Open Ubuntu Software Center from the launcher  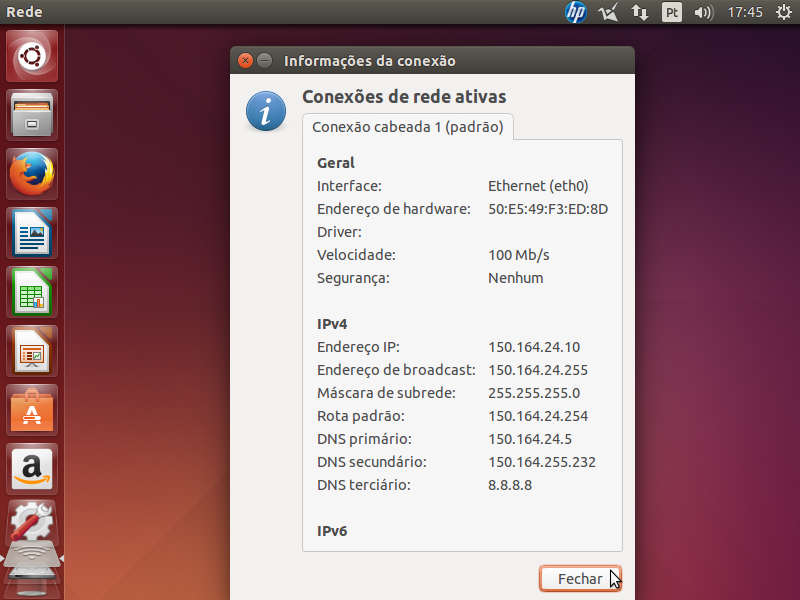point(33,410)
